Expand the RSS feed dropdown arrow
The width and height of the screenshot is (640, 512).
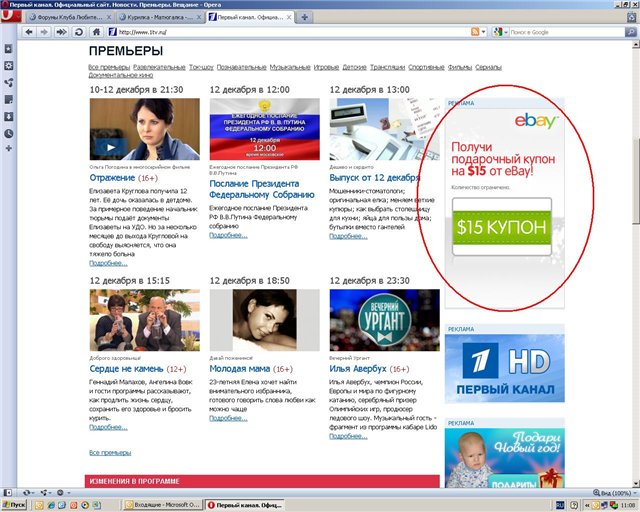pyautogui.click(x=484, y=32)
